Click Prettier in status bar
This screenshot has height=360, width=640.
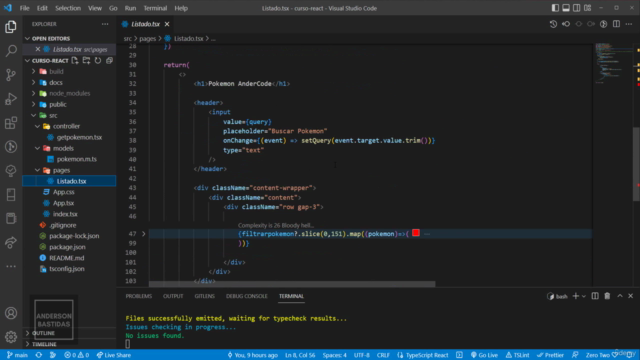550,355
